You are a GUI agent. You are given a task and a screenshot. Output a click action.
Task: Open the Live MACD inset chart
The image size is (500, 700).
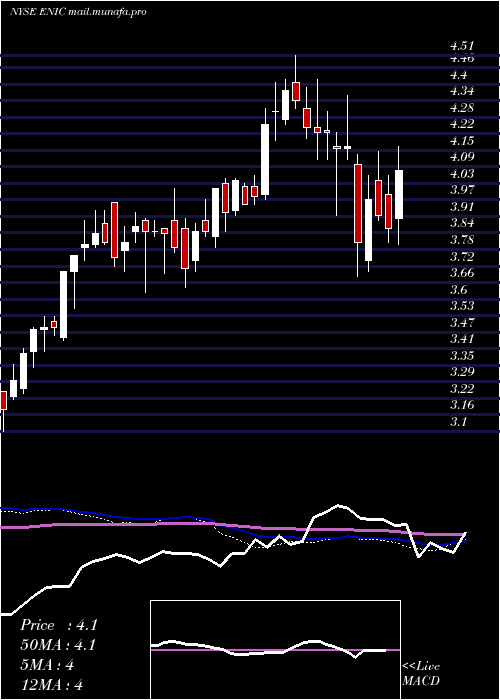275,650
